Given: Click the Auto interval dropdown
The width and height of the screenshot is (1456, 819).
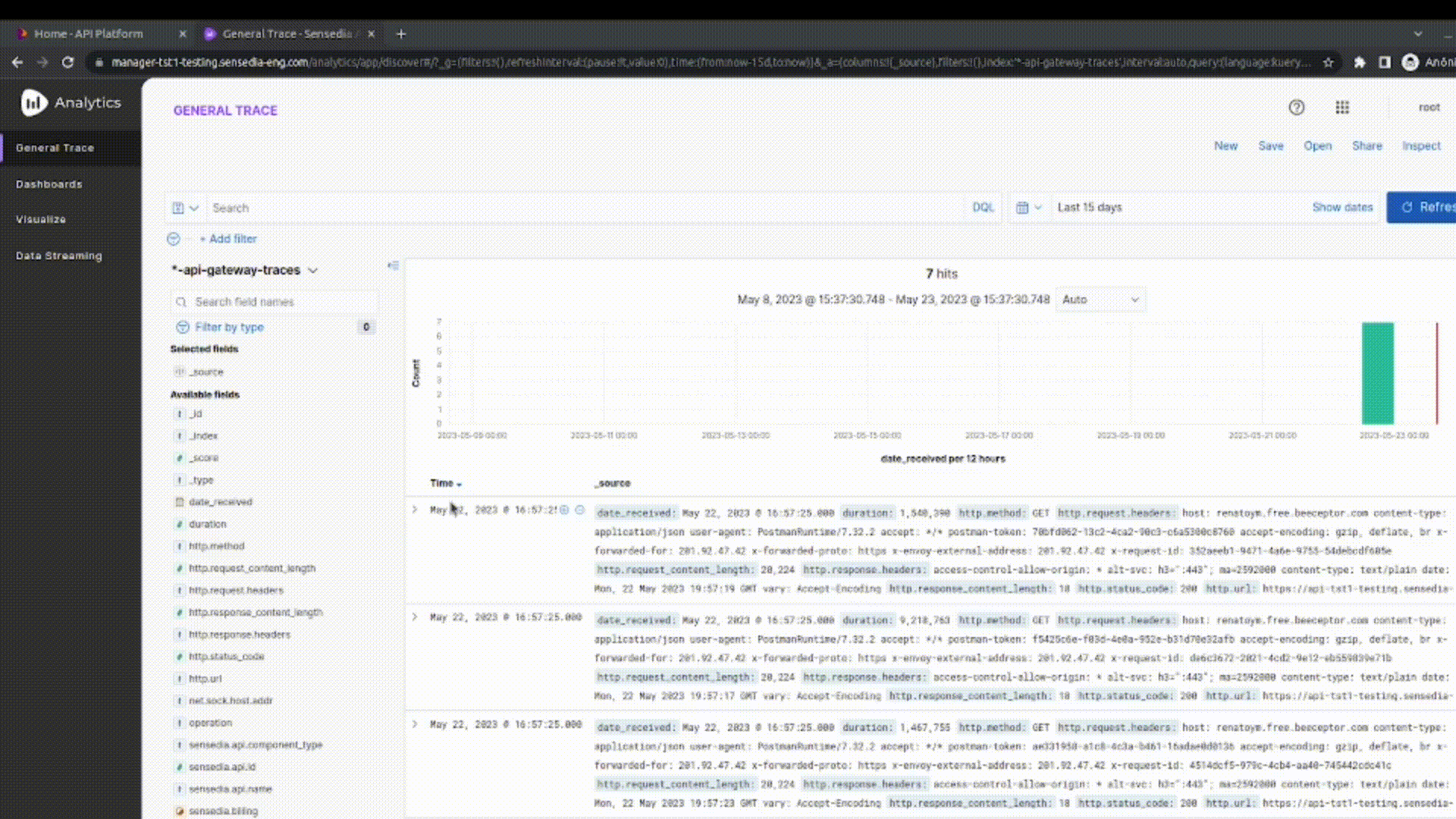Looking at the screenshot, I should pos(1097,299).
